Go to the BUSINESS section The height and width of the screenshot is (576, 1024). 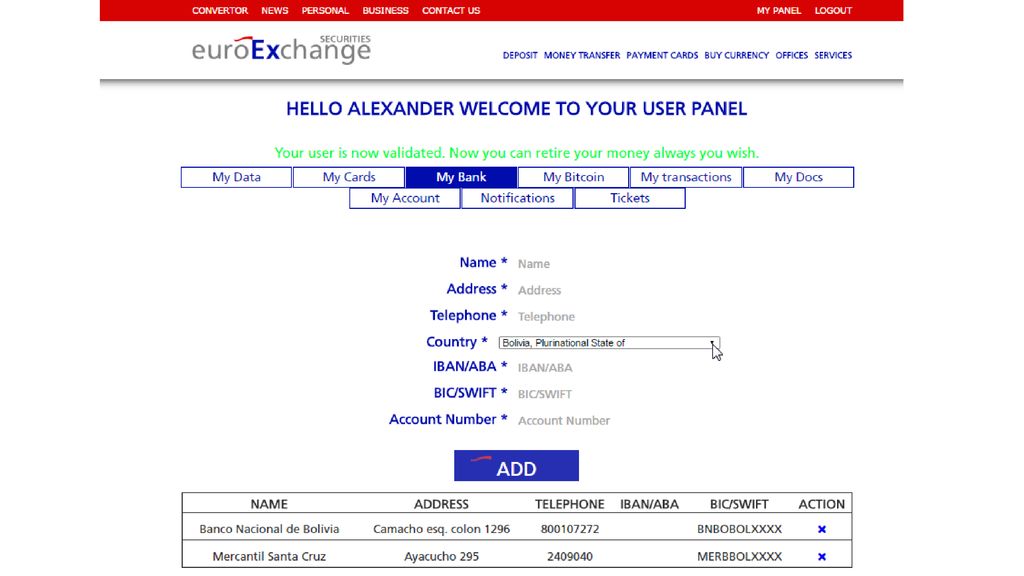coord(385,10)
